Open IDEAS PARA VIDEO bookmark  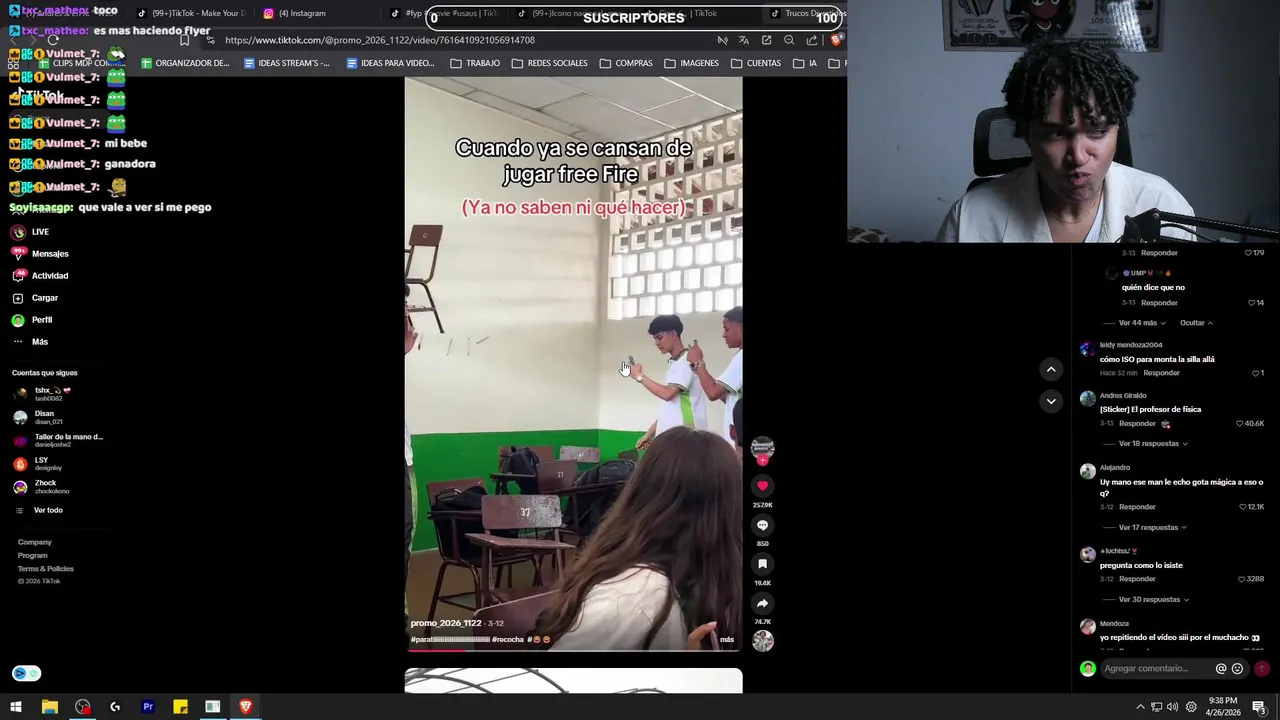click(x=390, y=63)
